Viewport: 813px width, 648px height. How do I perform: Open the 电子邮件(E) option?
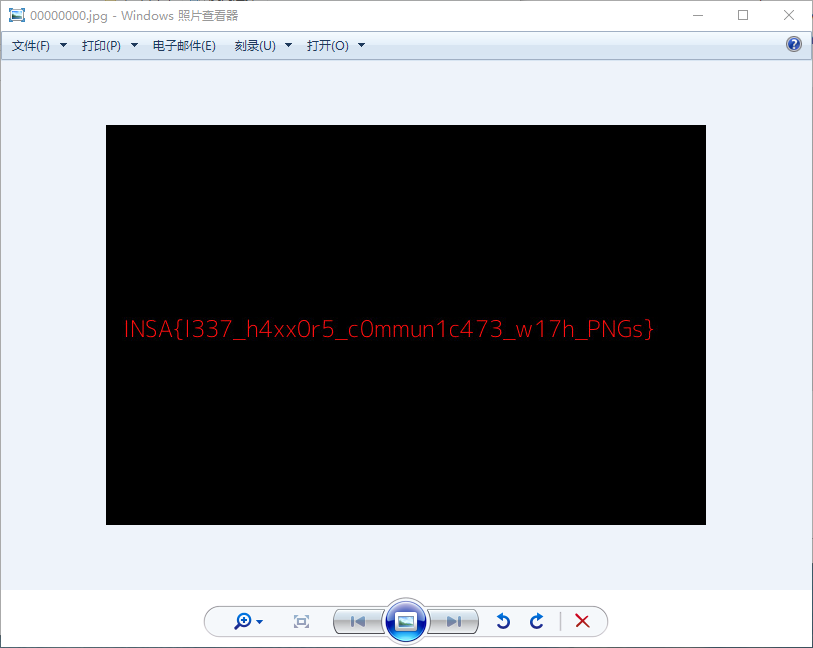coord(184,46)
